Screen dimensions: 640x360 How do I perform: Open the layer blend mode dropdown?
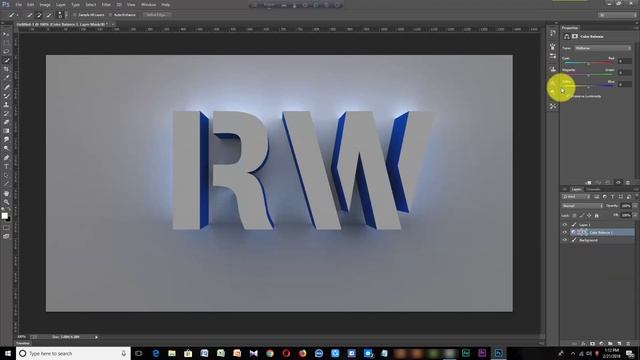(x=582, y=206)
